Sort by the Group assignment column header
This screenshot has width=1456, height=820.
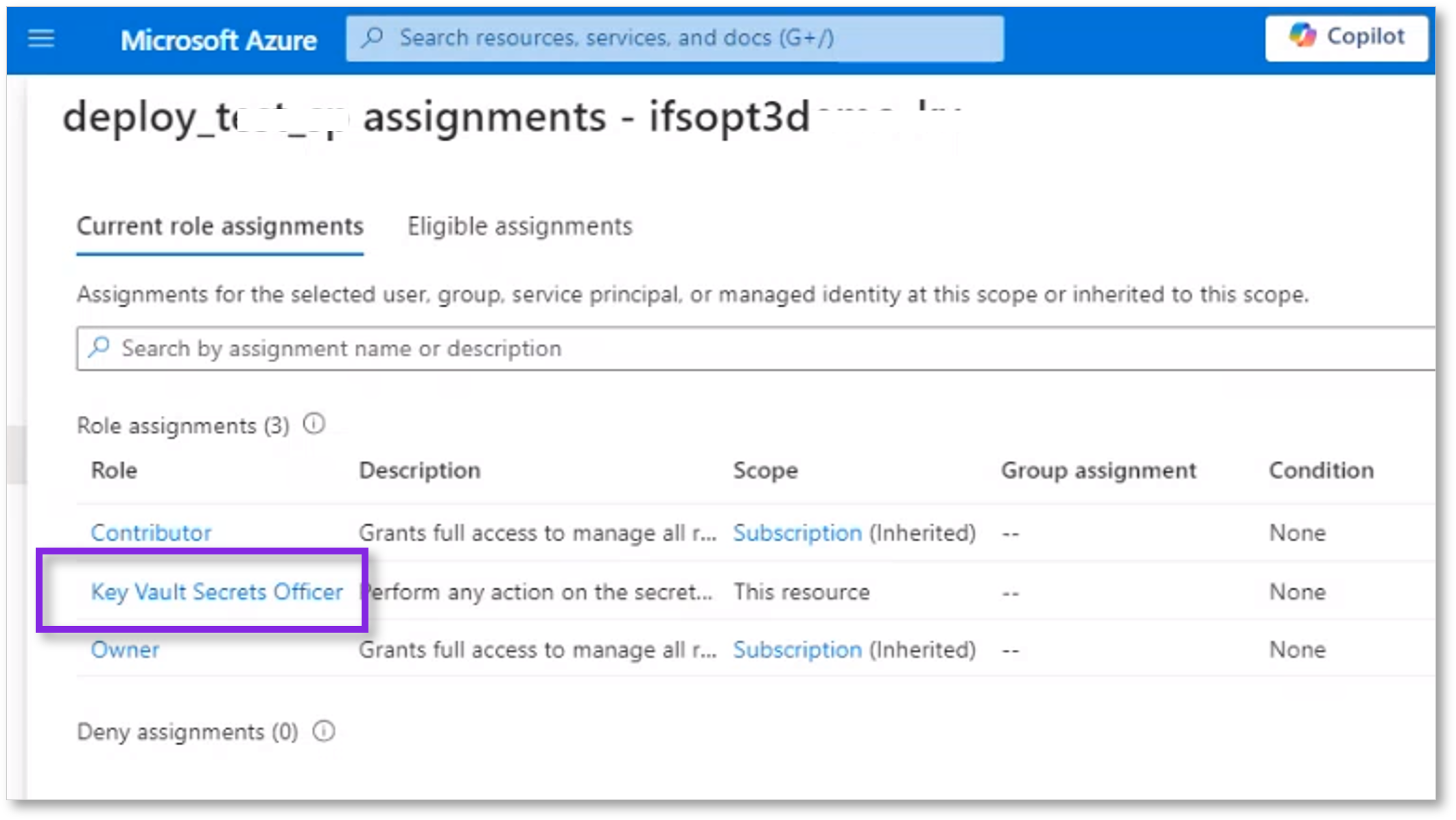(x=1099, y=470)
